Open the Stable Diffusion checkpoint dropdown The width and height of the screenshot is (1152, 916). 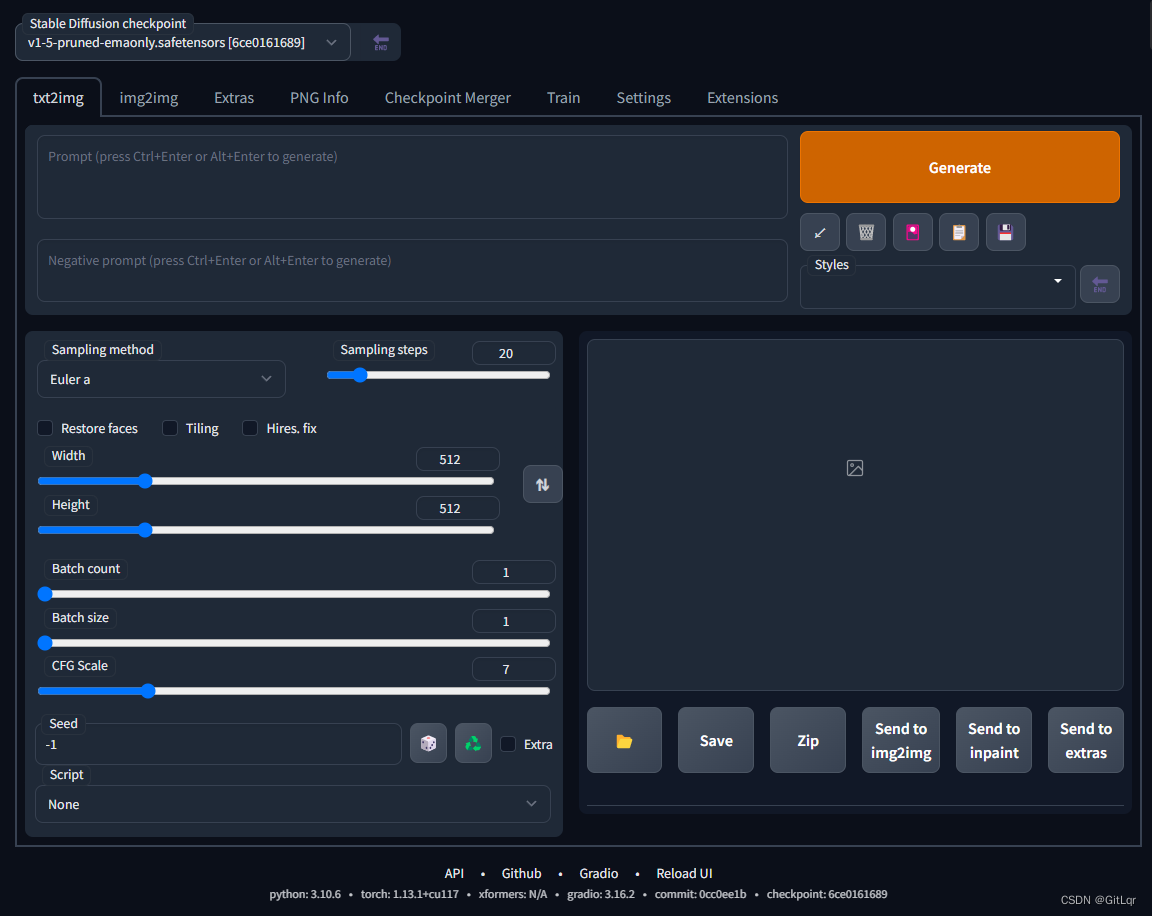pos(183,43)
